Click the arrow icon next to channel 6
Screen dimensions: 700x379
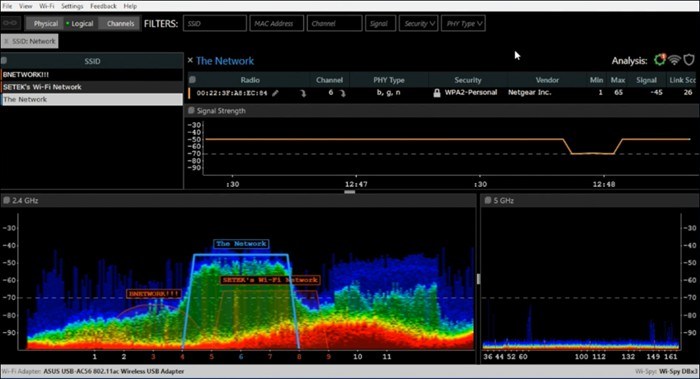point(342,93)
